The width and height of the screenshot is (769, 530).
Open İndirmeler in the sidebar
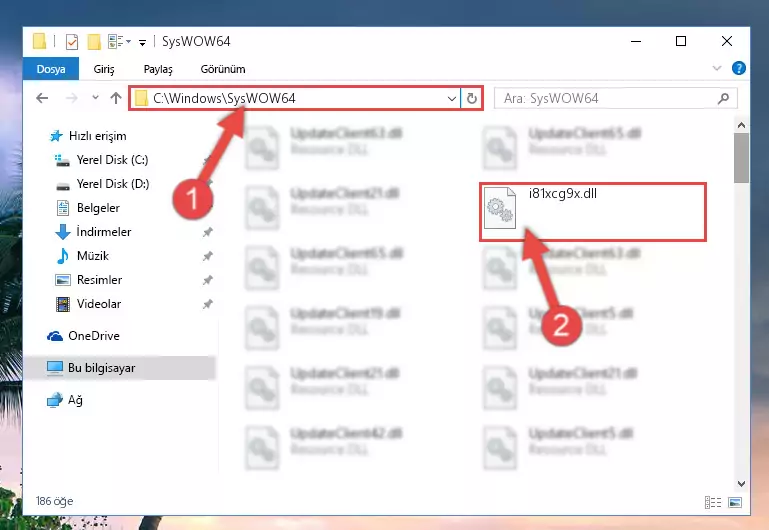pyautogui.click(x=103, y=232)
